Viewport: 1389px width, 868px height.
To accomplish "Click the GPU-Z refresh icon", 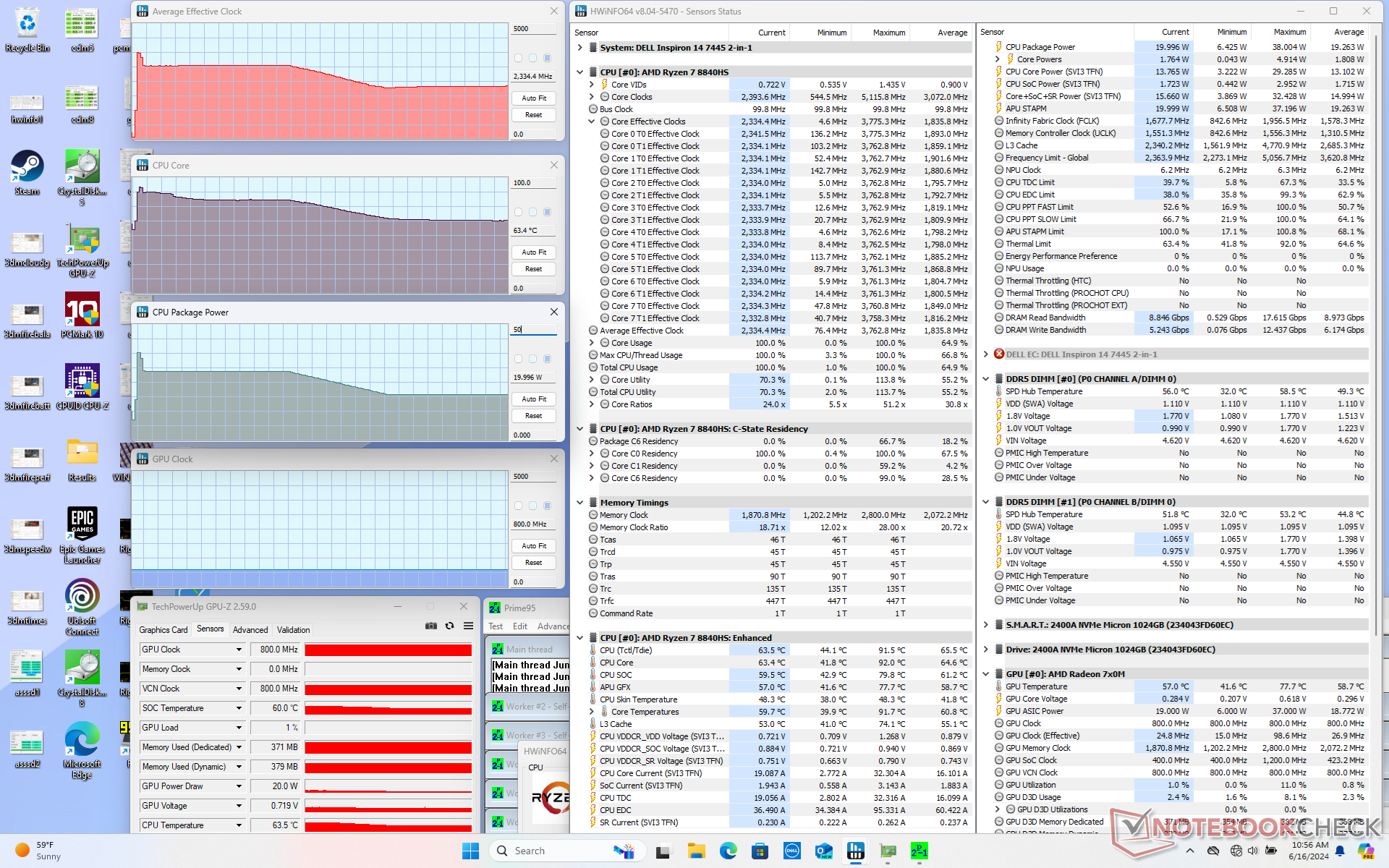I will pyautogui.click(x=449, y=626).
